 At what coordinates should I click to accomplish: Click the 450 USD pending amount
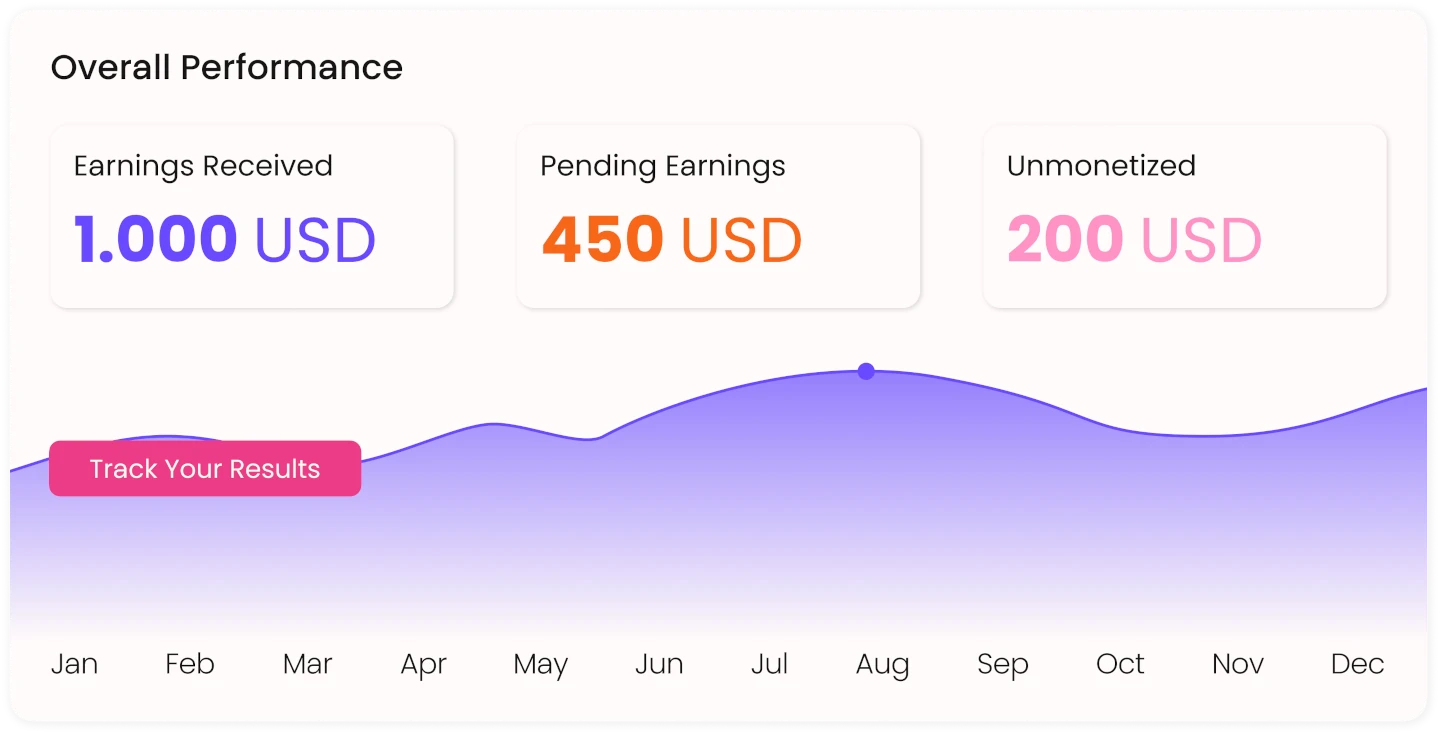point(672,240)
